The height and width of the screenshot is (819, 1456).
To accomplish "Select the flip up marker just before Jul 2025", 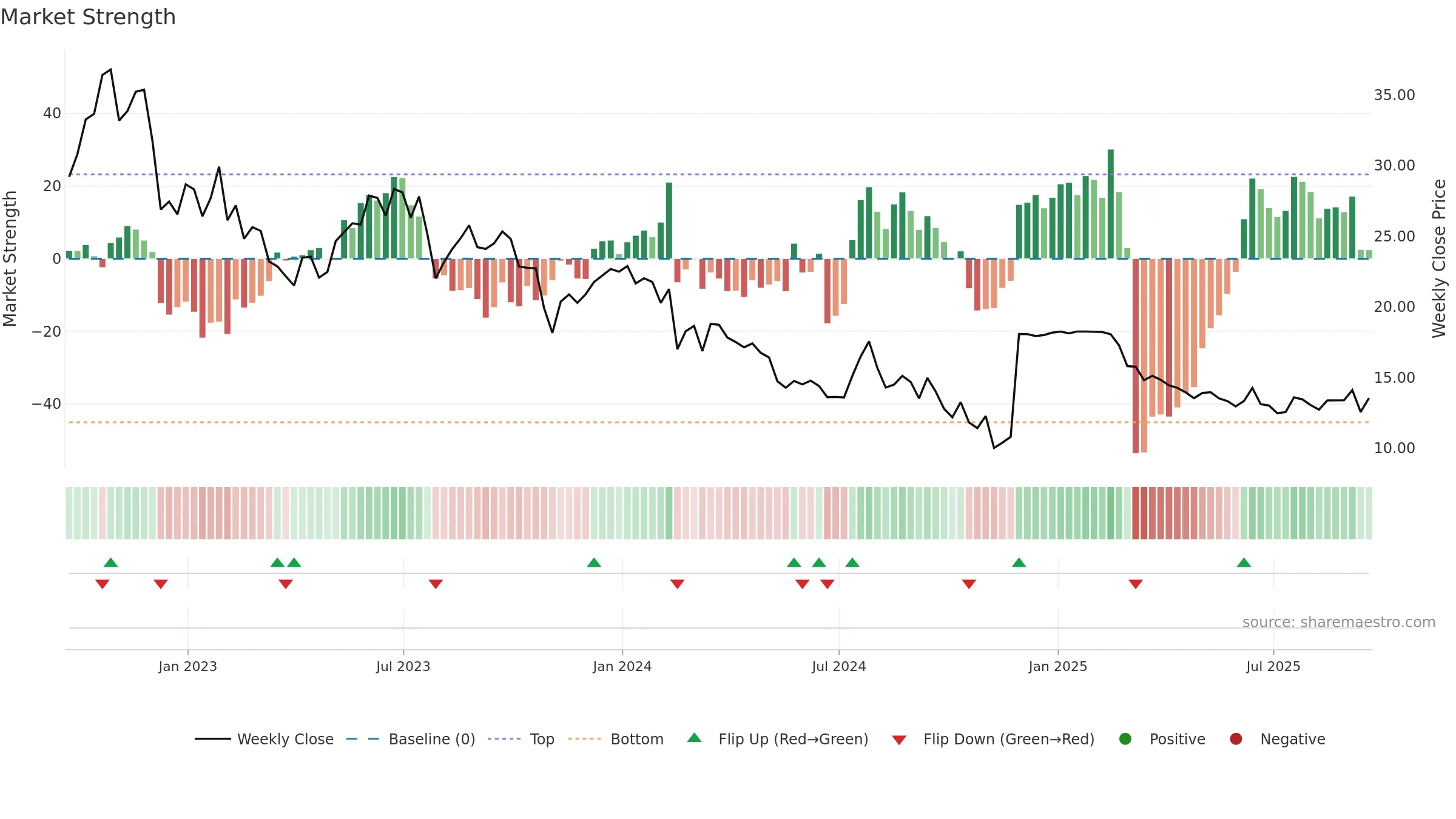I will click(x=1244, y=562).
